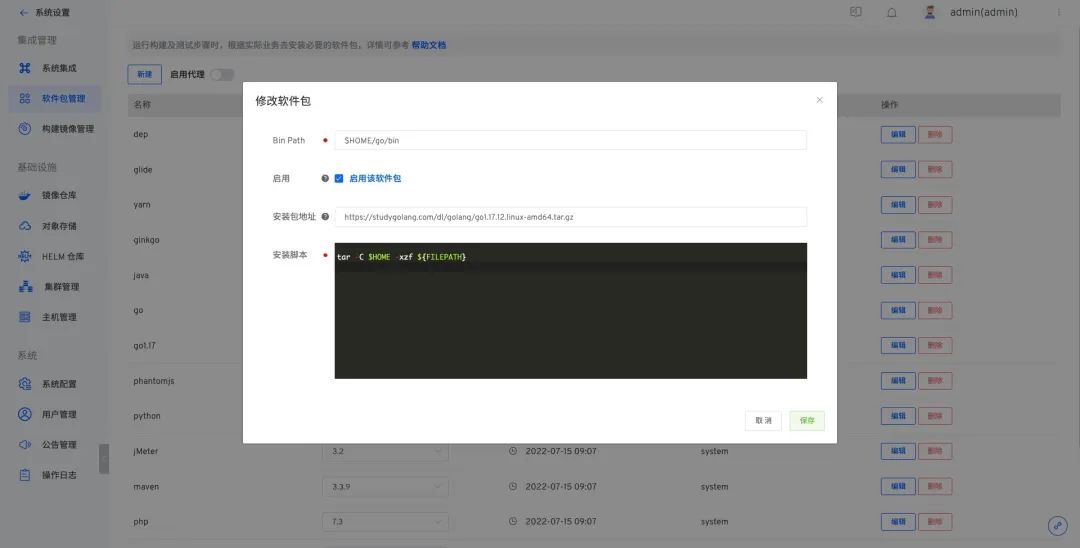Toggle the 启用代理 switch
Screen dimensions: 1080x548
click(x=222, y=74)
